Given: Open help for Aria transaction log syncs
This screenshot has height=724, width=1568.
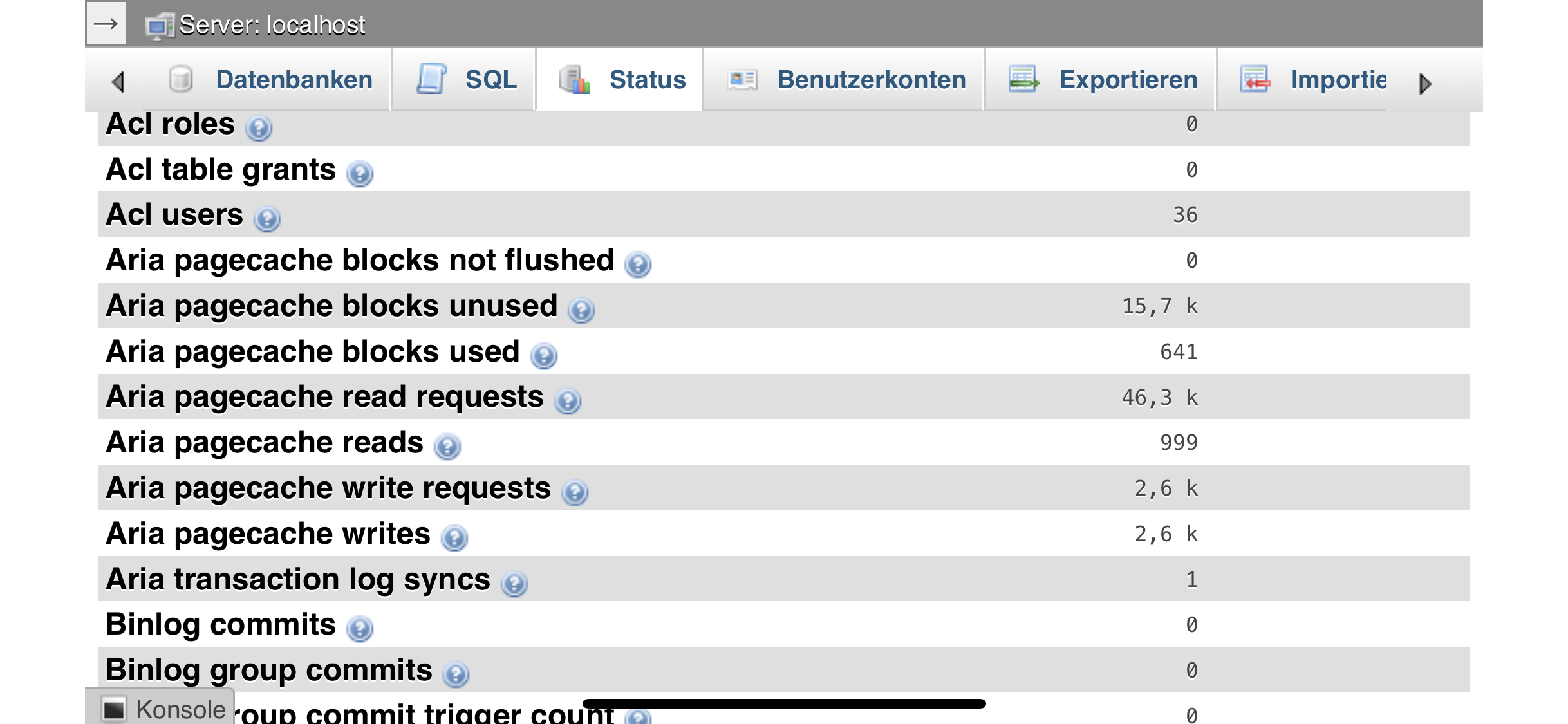Looking at the screenshot, I should (x=514, y=584).
